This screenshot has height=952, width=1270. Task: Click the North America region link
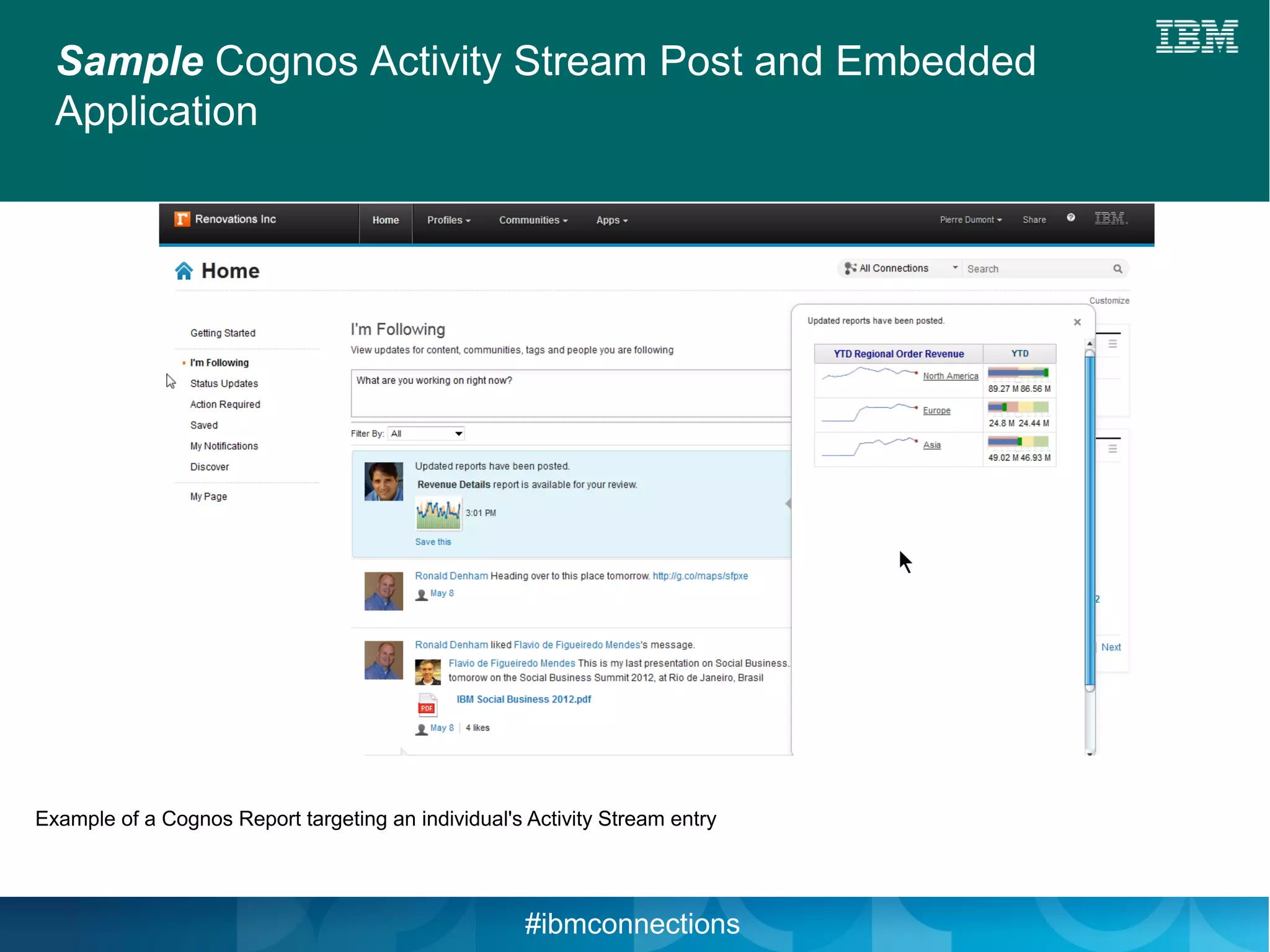tap(951, 376)
